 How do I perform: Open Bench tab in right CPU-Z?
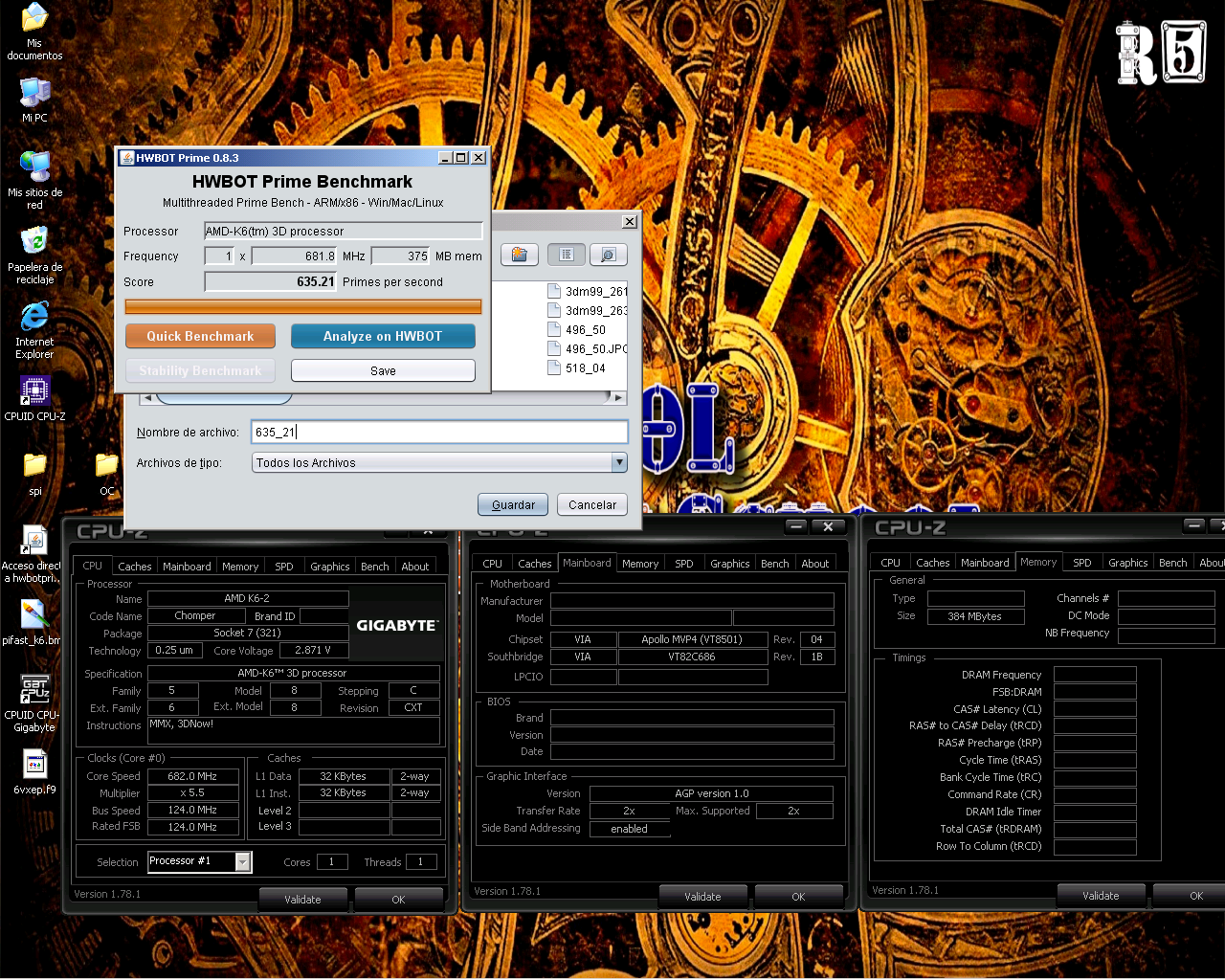point(1173,563)
